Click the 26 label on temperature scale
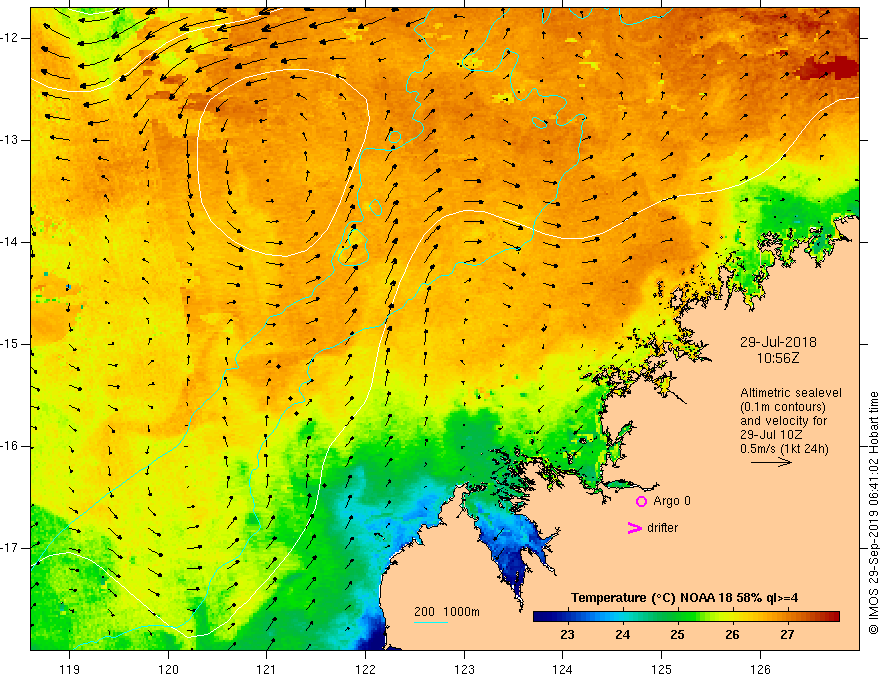This screenshot has height=680, width=880. pyautogui.click(x=732, y=635)
